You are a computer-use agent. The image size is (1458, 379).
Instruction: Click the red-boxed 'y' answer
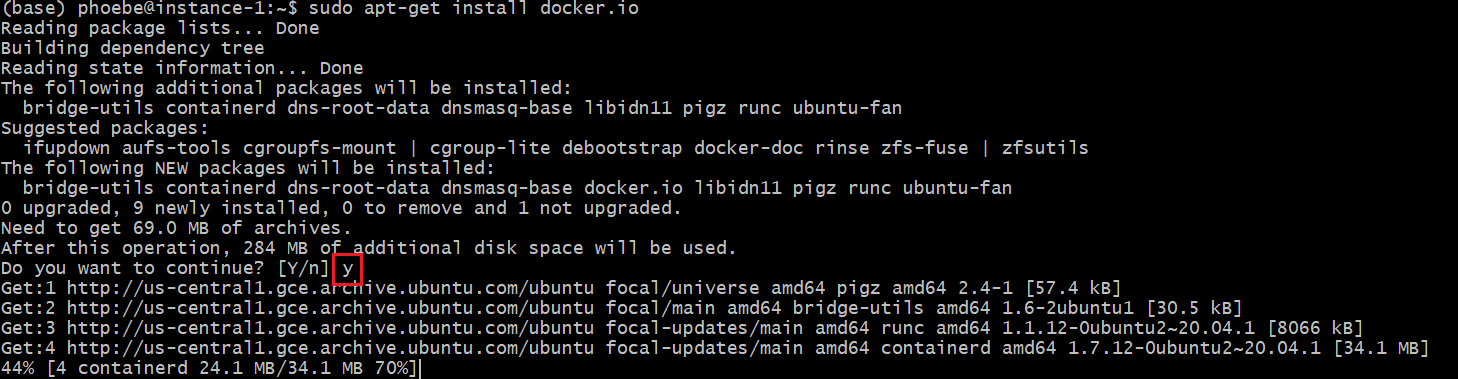[x=347, y=269]
